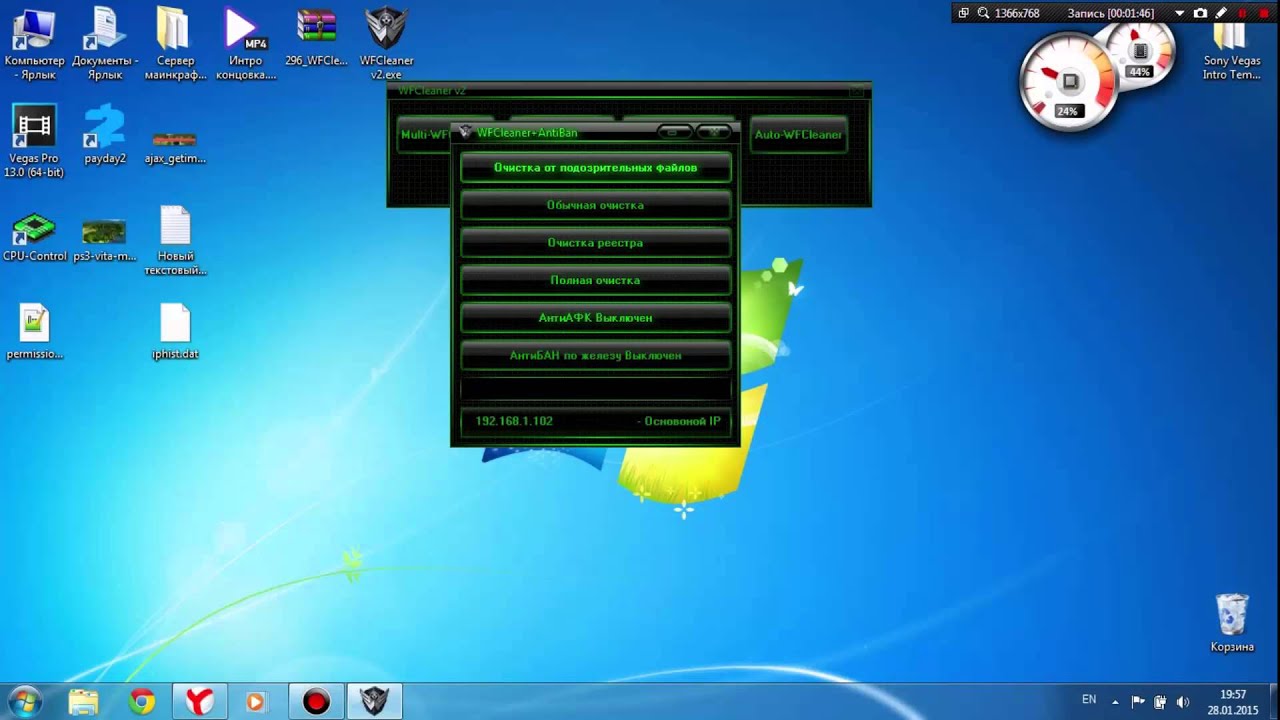
Task: Click the red record app taskbar icon
Action: pyautogui.click(x=316, y=702)
